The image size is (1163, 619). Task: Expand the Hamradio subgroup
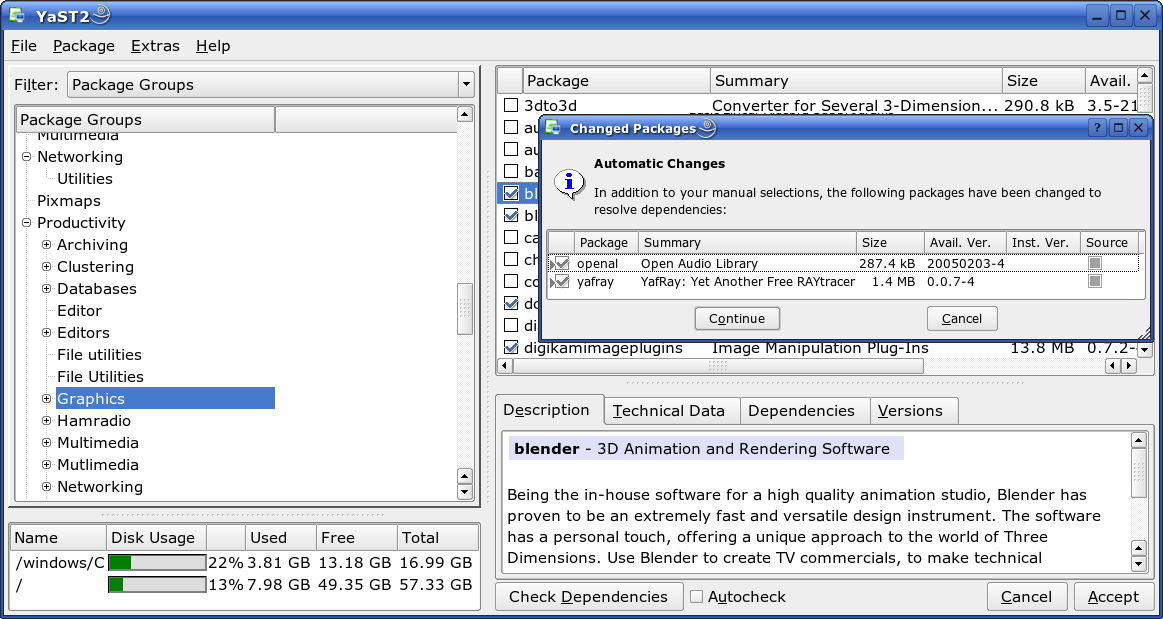[x=47, y=421]
